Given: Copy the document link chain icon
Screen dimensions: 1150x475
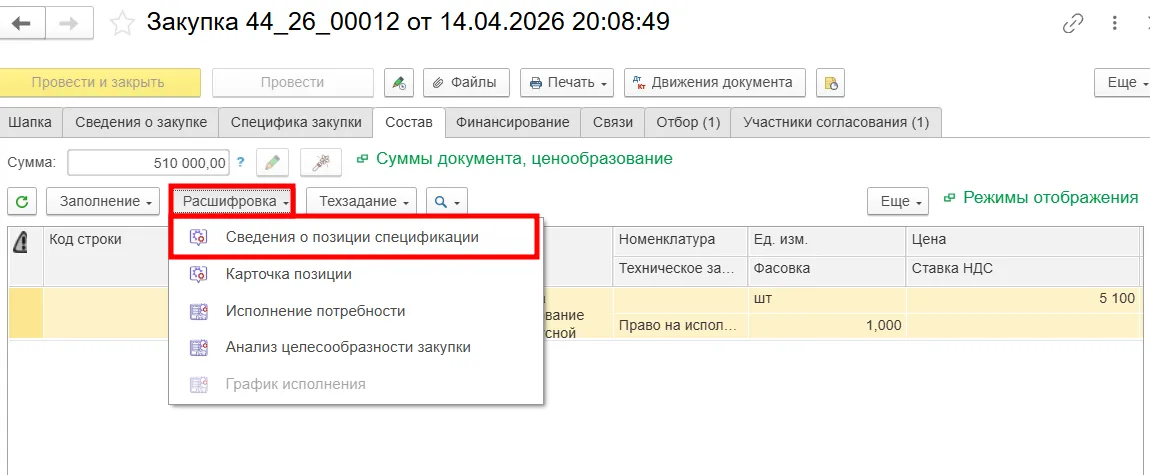Looking at the screenshot, I should 1074,23.
